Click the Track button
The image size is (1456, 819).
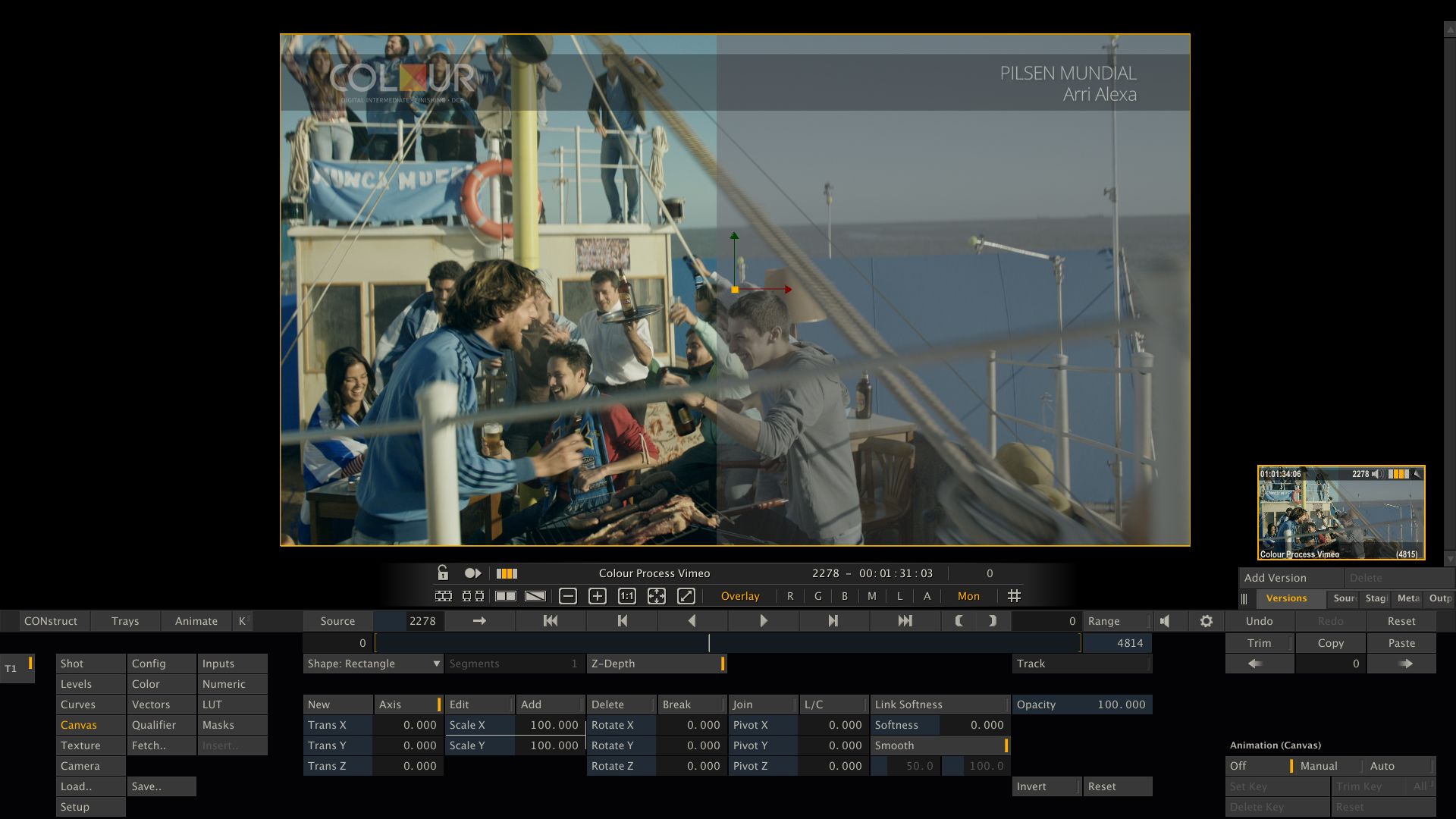1081,664
